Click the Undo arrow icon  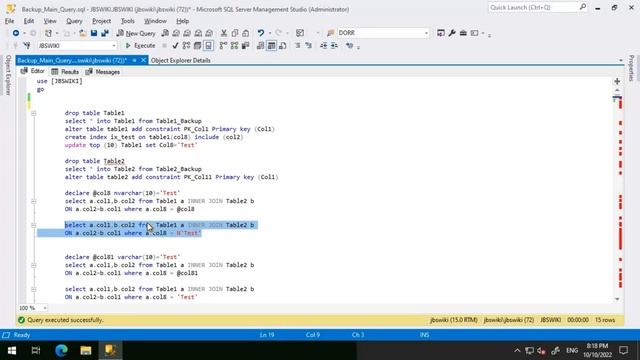coord(260,33)
